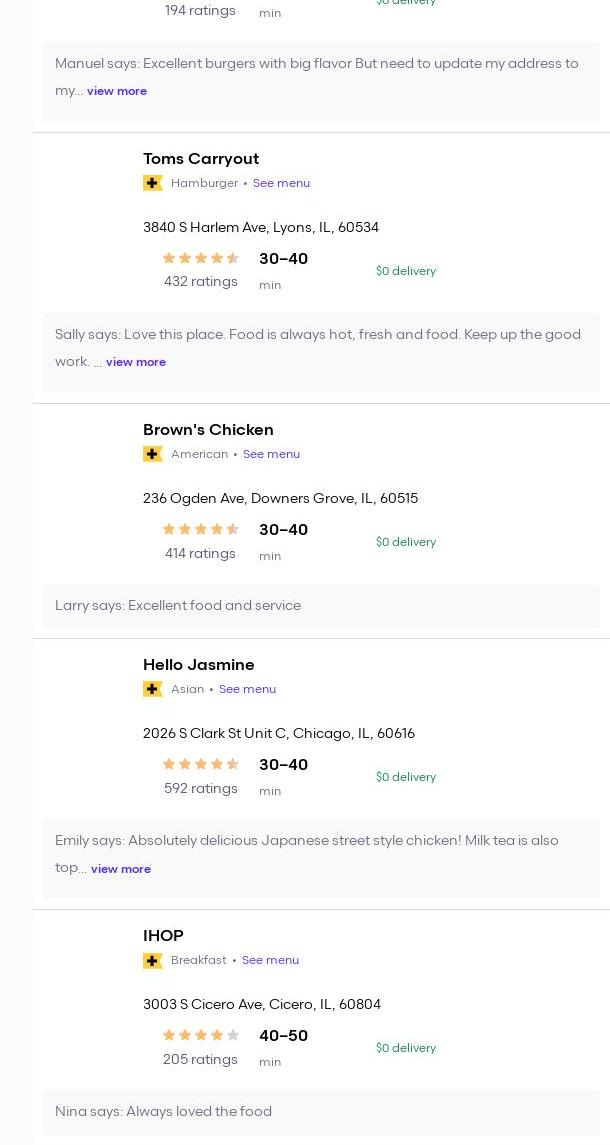Click the plus badge under Brown's Chicken

tap(153, 454)
